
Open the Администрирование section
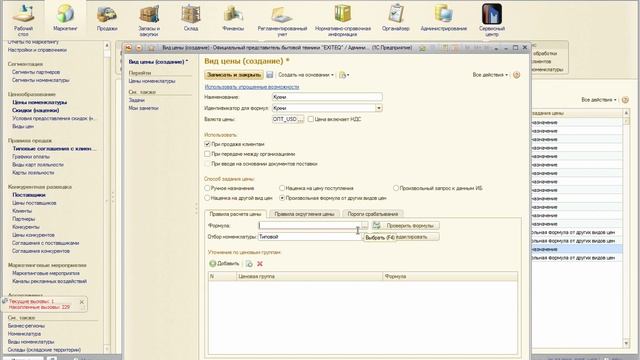[444, 18]
